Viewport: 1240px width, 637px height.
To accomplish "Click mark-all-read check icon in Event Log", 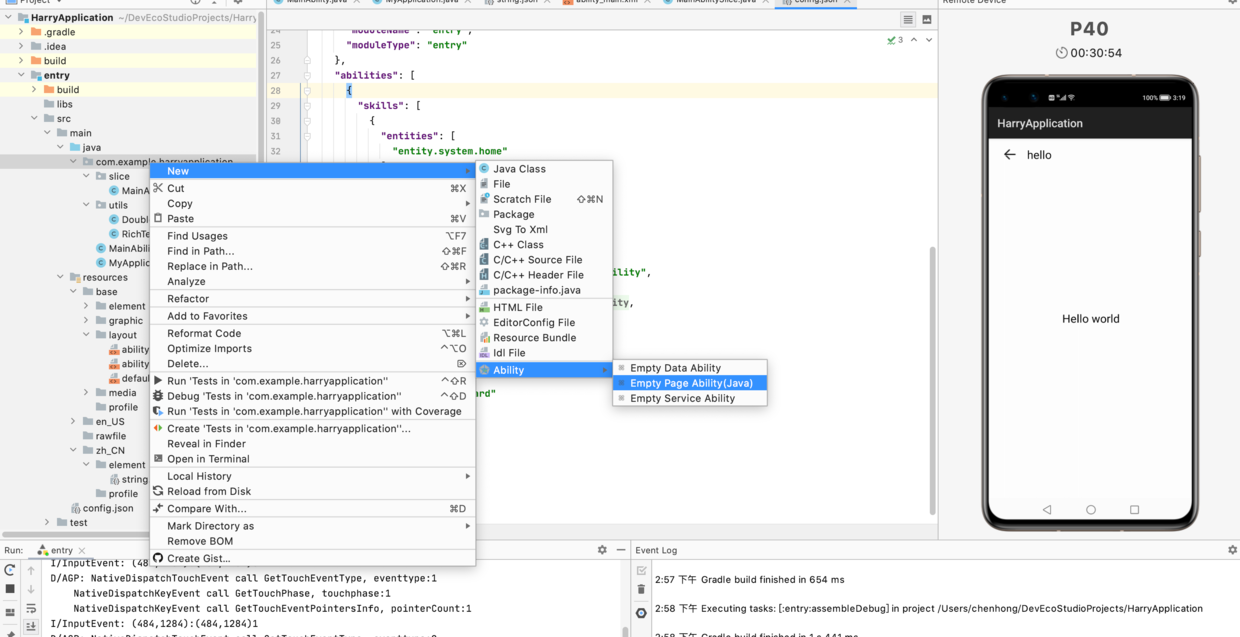I will click(641, 570).
